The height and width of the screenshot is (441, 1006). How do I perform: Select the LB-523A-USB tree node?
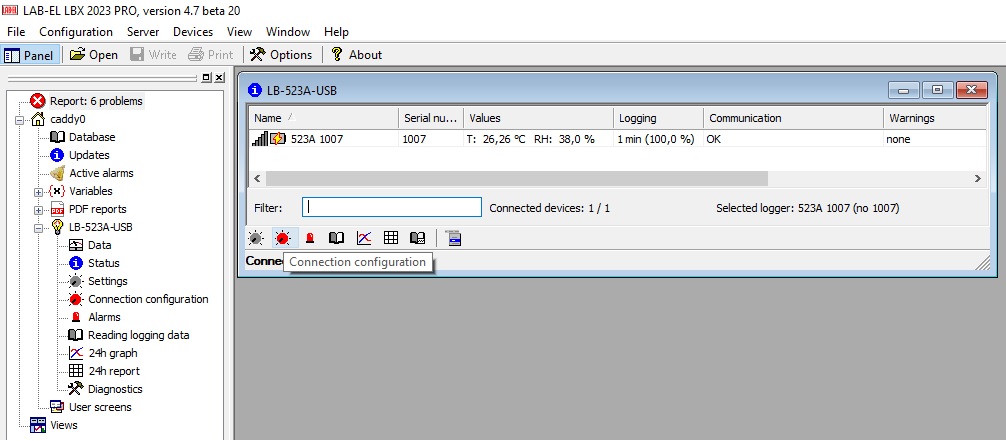point(101,227)
